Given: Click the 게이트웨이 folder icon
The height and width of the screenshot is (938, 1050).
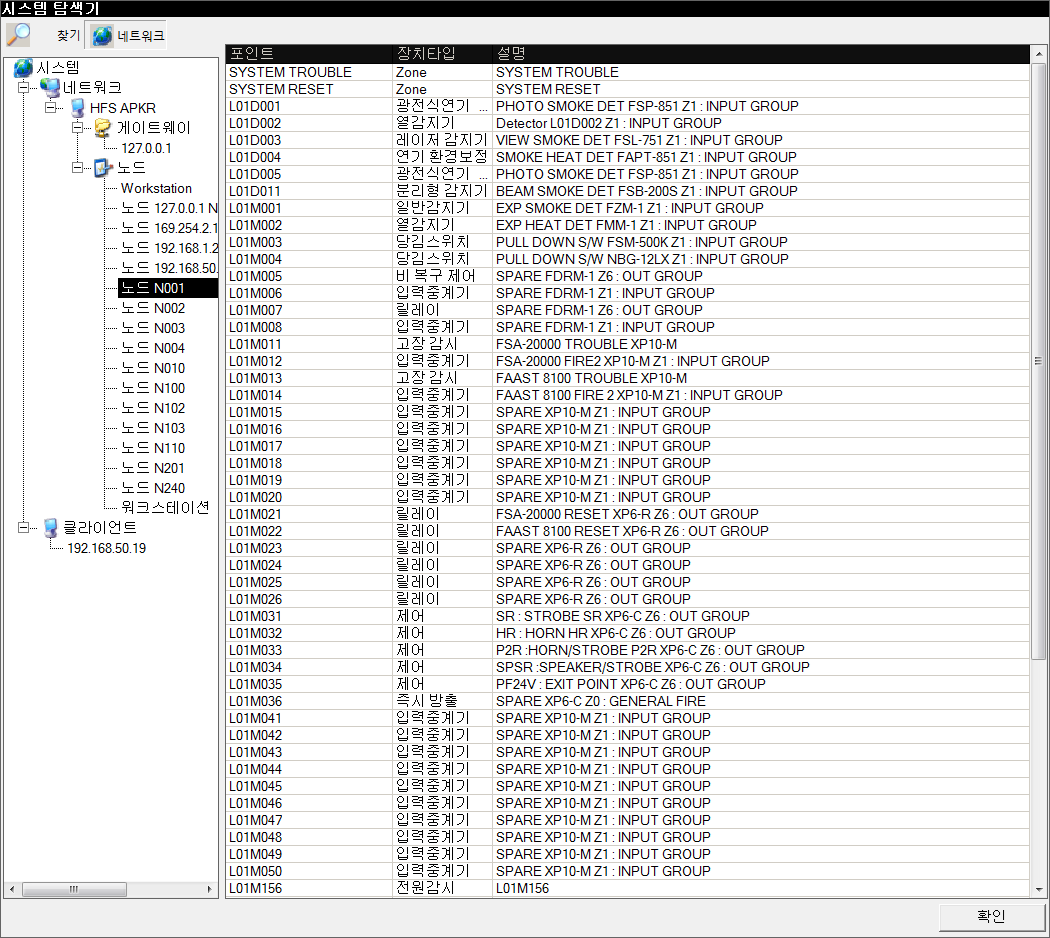Looking at the screenshot, I should click(x=103, y=128).
